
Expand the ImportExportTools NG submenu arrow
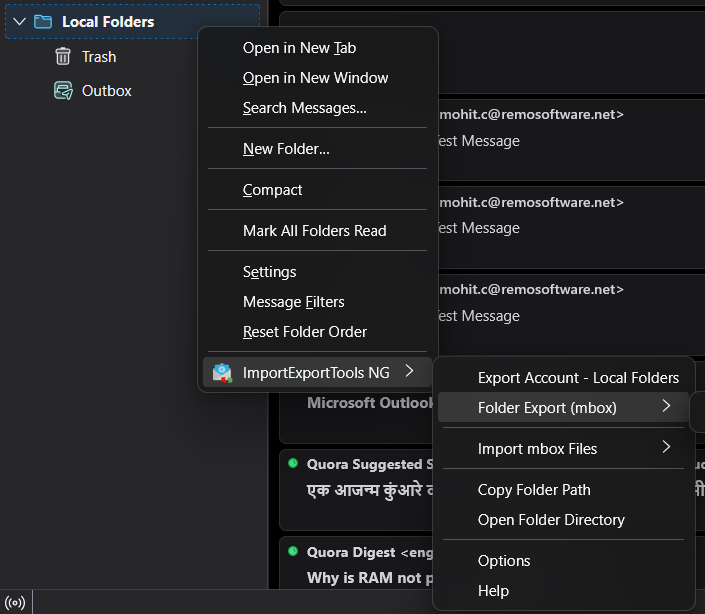409,371
